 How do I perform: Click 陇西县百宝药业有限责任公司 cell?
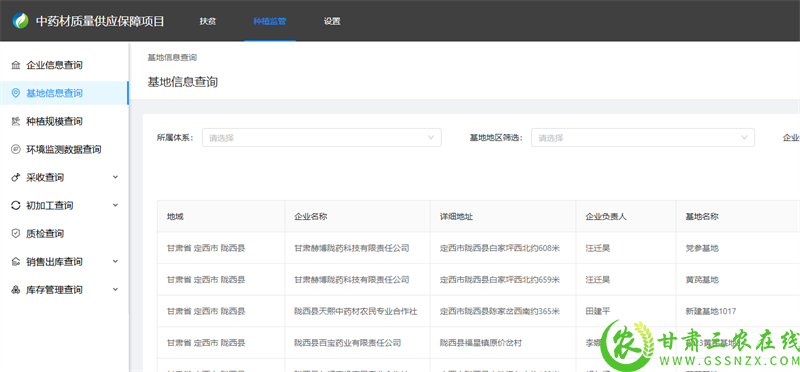[347, 343]
